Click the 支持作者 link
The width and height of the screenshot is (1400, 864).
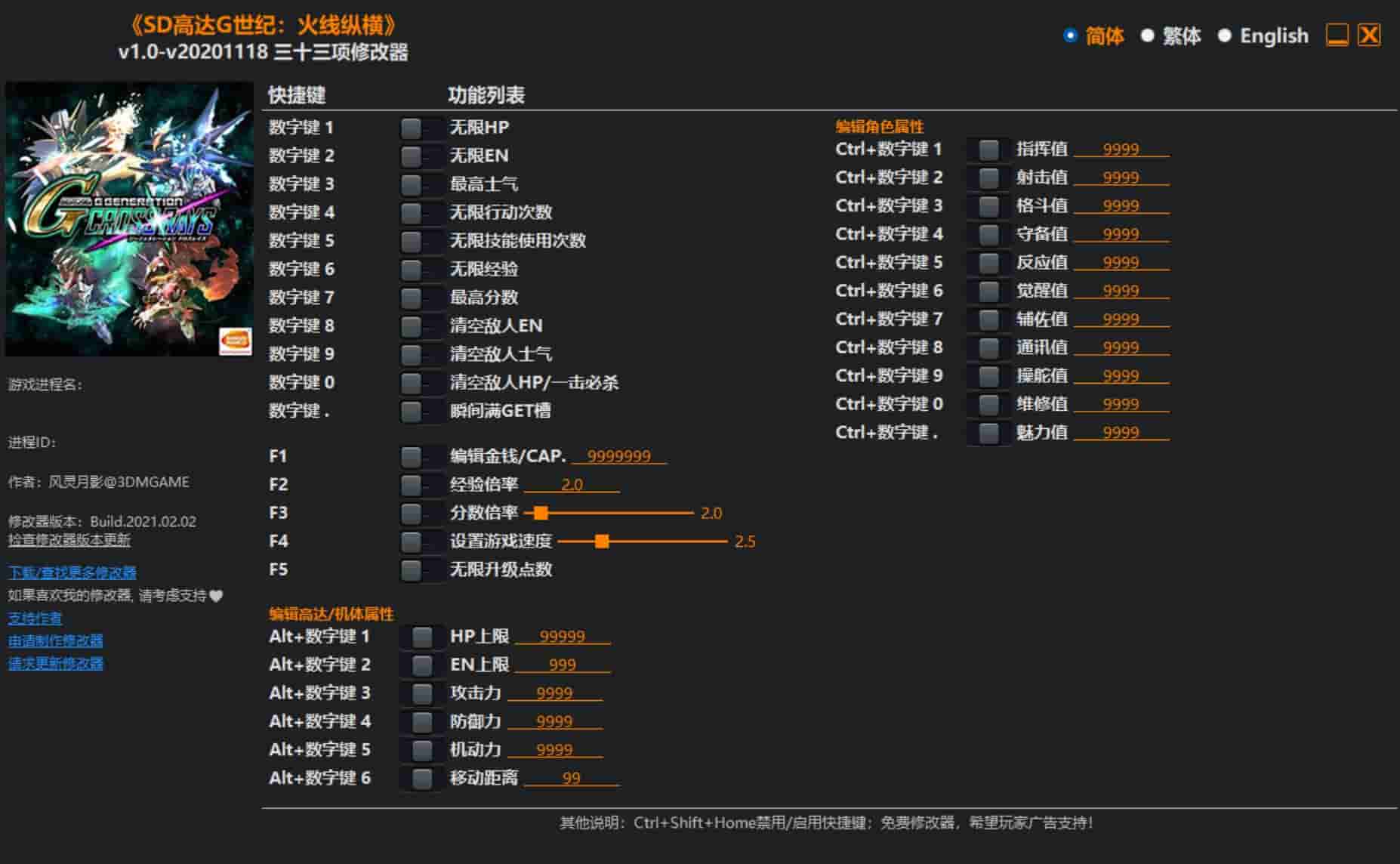(x=35, y=618)
